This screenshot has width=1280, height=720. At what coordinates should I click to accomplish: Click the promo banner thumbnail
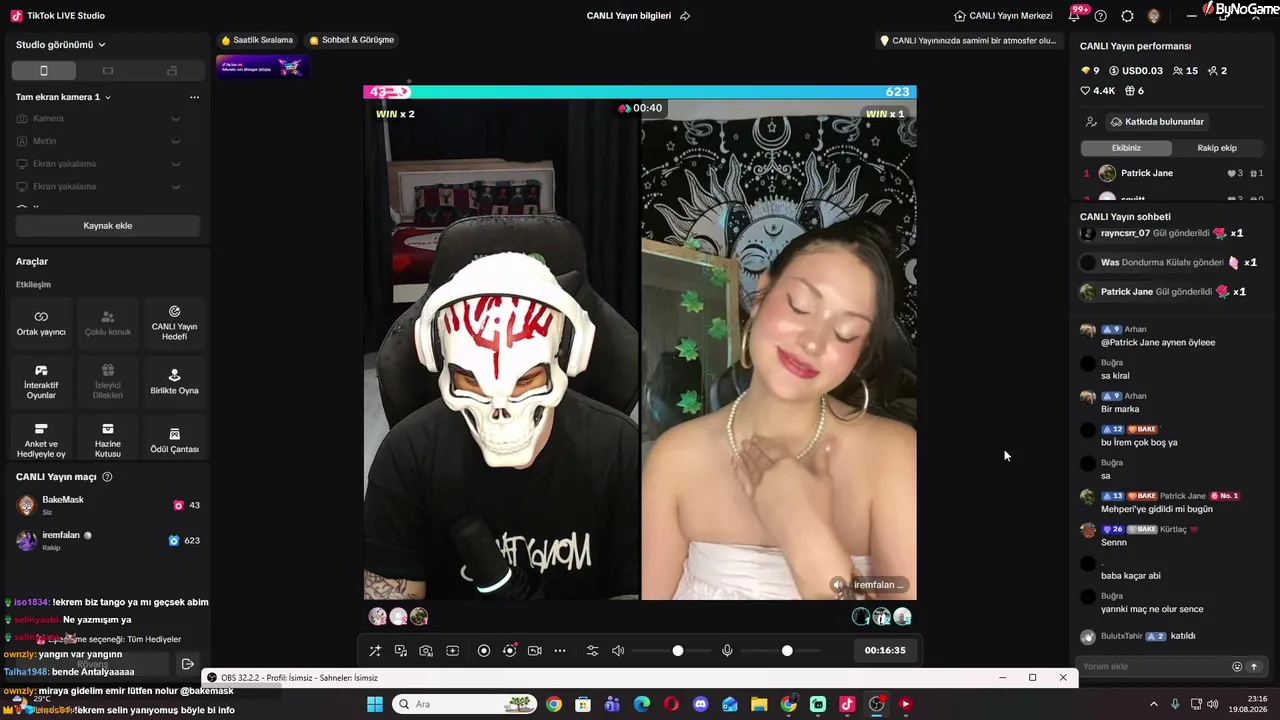pyautogui.click(x=262, y=67)
